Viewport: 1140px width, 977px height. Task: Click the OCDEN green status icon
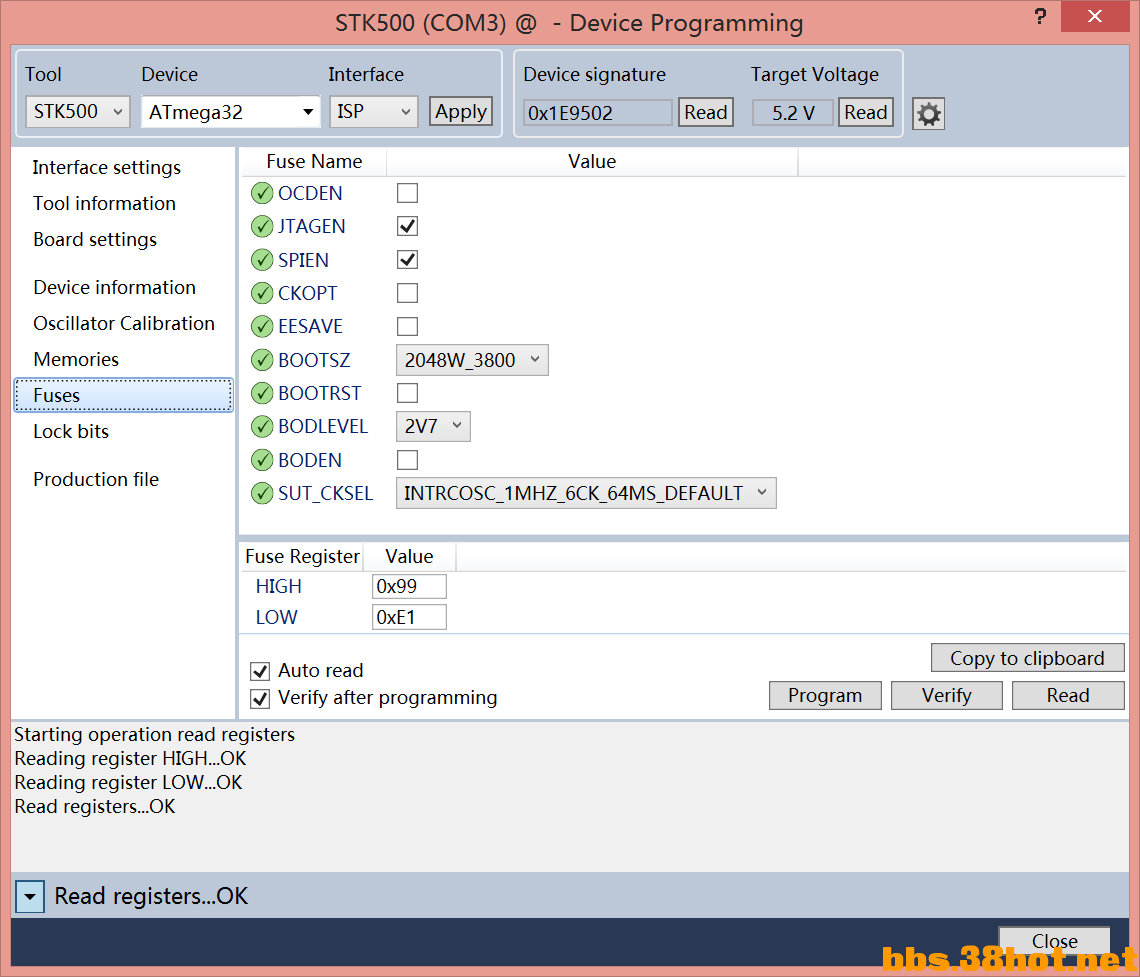(x=262, y=193)
